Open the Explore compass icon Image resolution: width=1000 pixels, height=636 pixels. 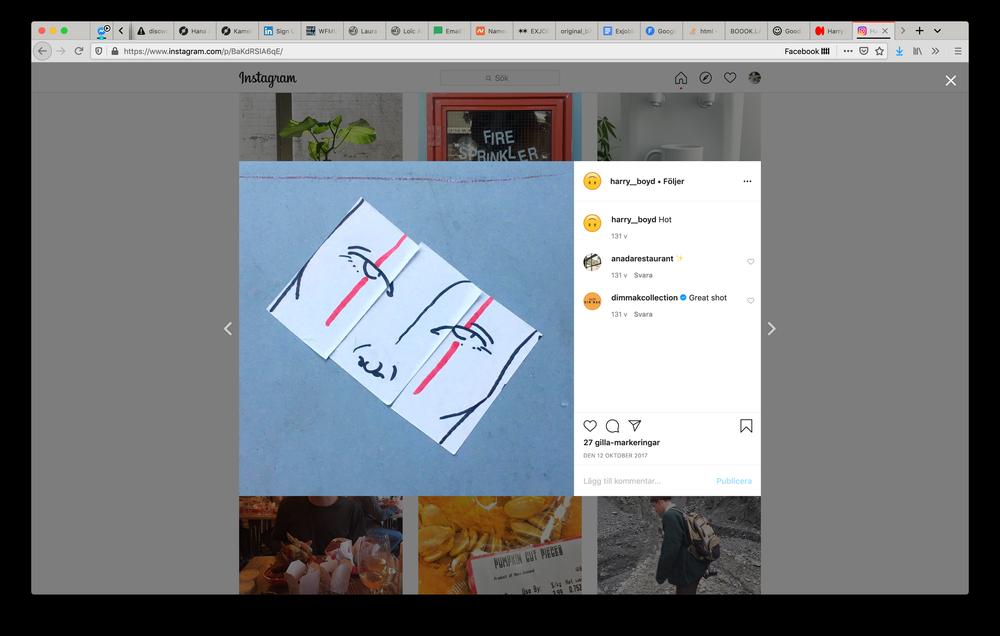pos(705,78)
